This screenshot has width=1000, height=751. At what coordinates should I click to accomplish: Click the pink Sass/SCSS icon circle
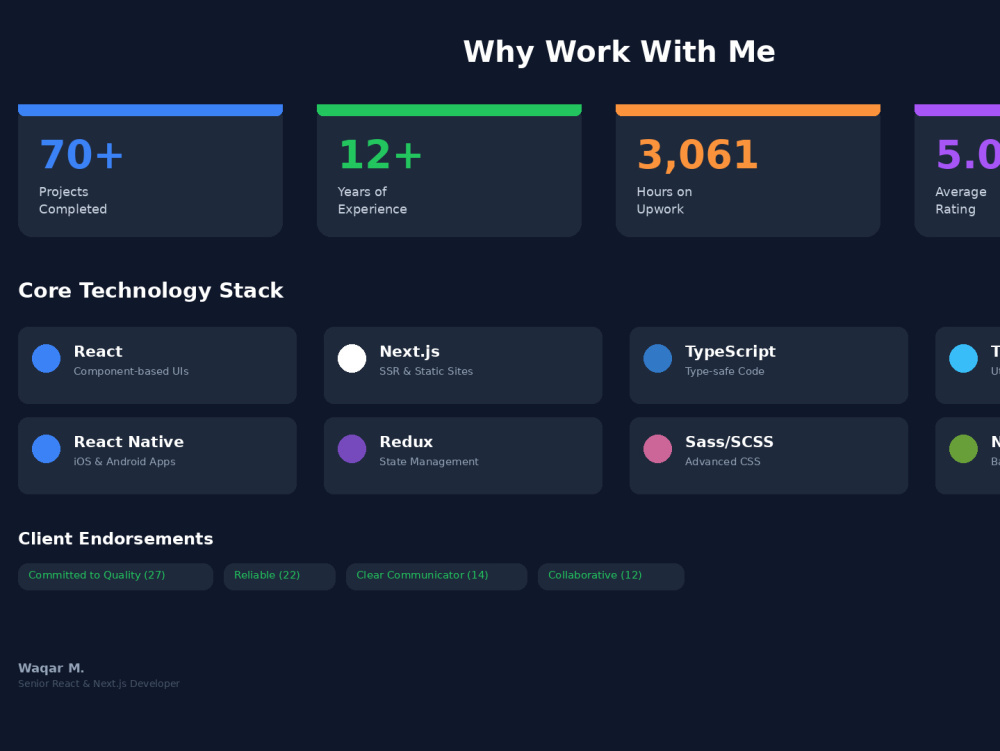click(x=658, y=449)
